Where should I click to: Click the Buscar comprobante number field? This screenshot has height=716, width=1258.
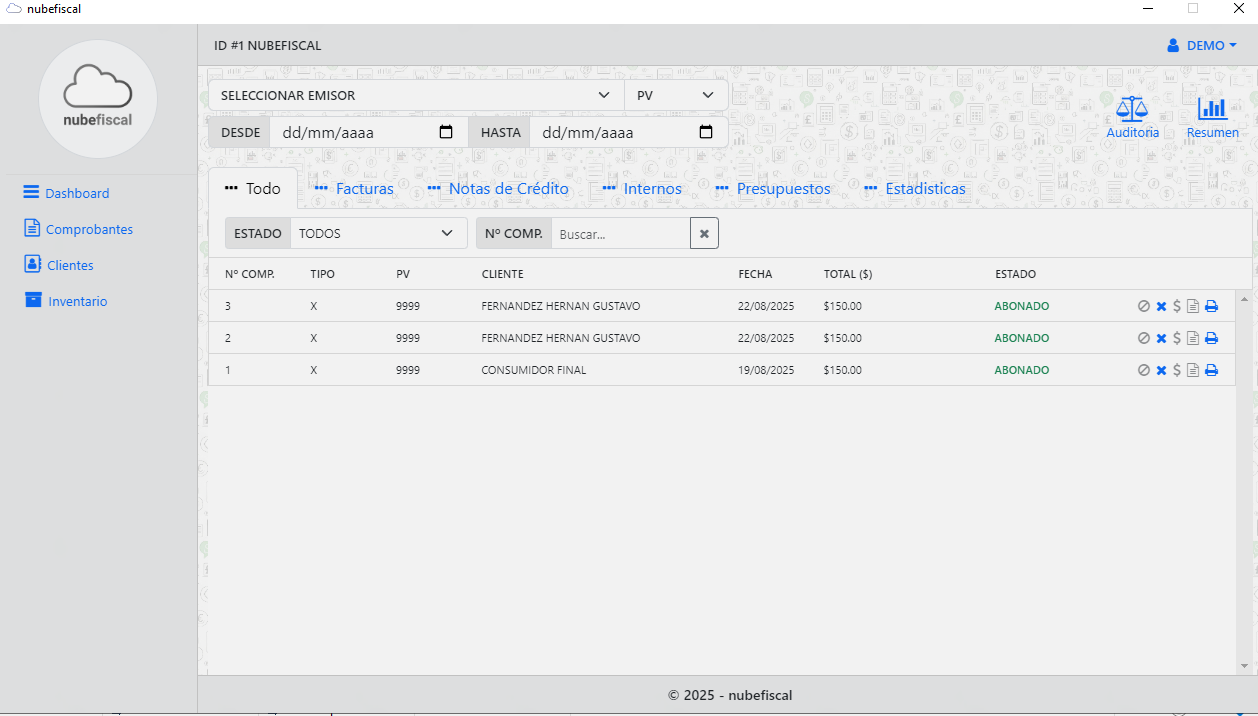[620, 234]
